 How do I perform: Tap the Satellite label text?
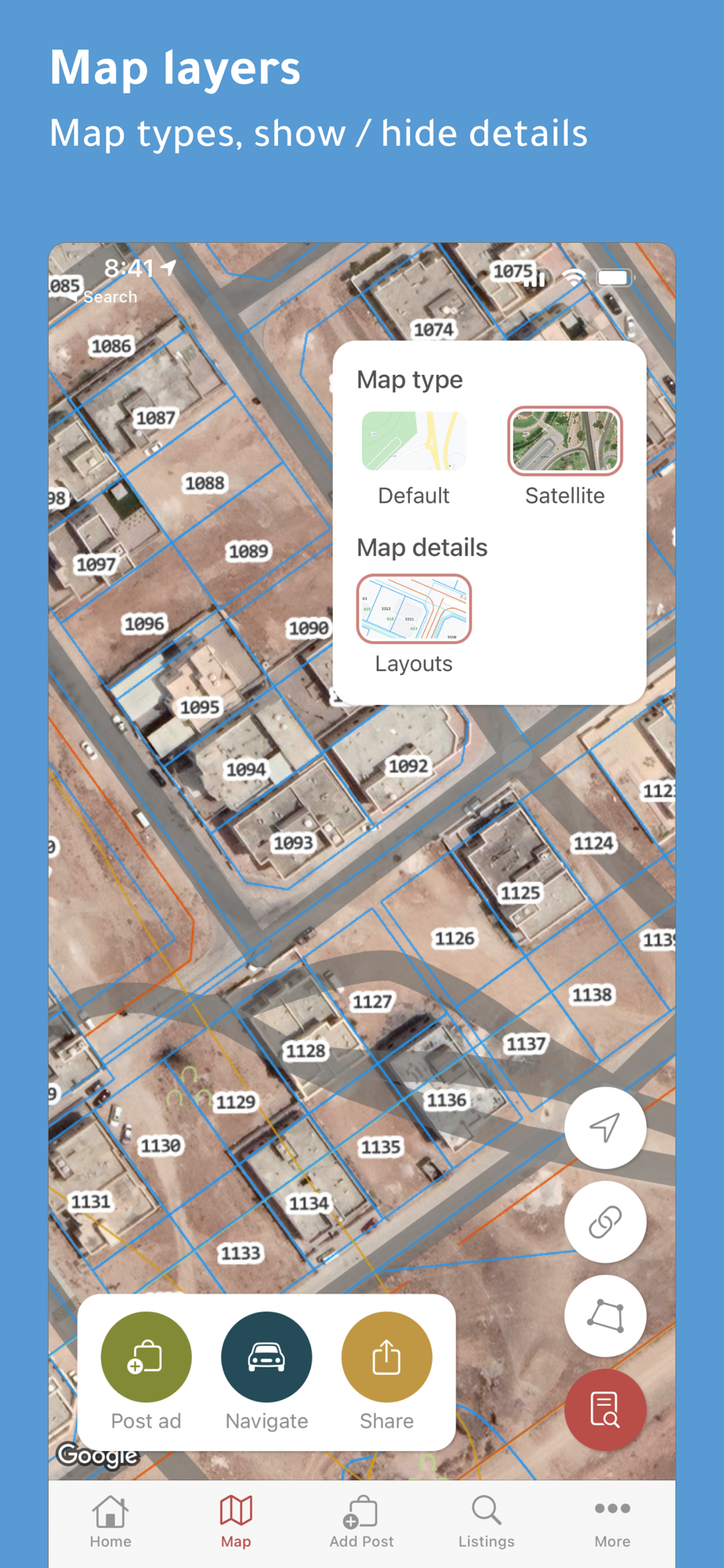click(565, 495)
